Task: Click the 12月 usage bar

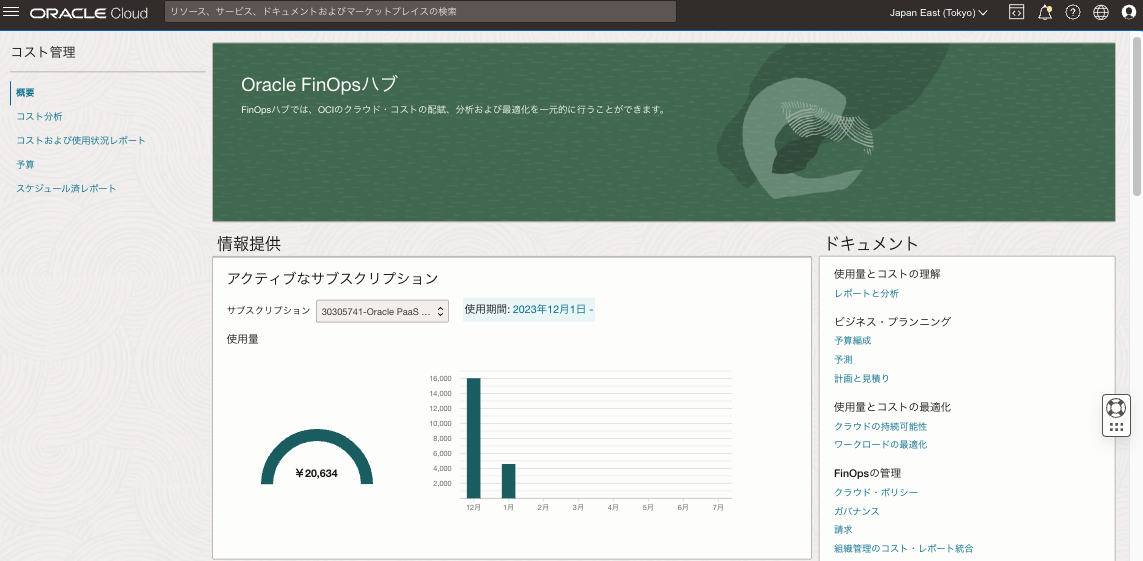Action: pyautogui.click(x=474, y=439)
